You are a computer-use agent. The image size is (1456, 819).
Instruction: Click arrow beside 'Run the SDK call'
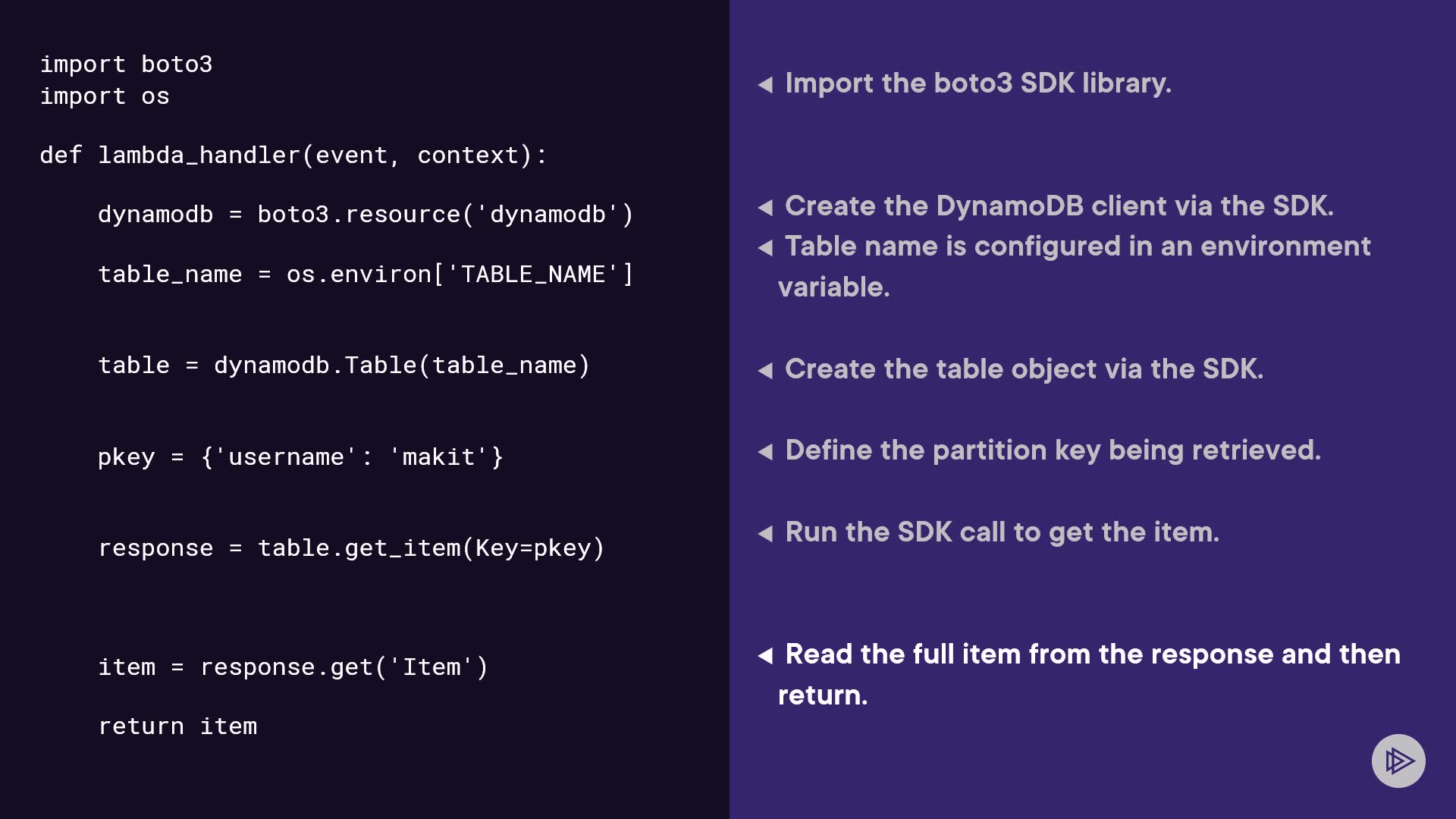click(x=765, y=534)
